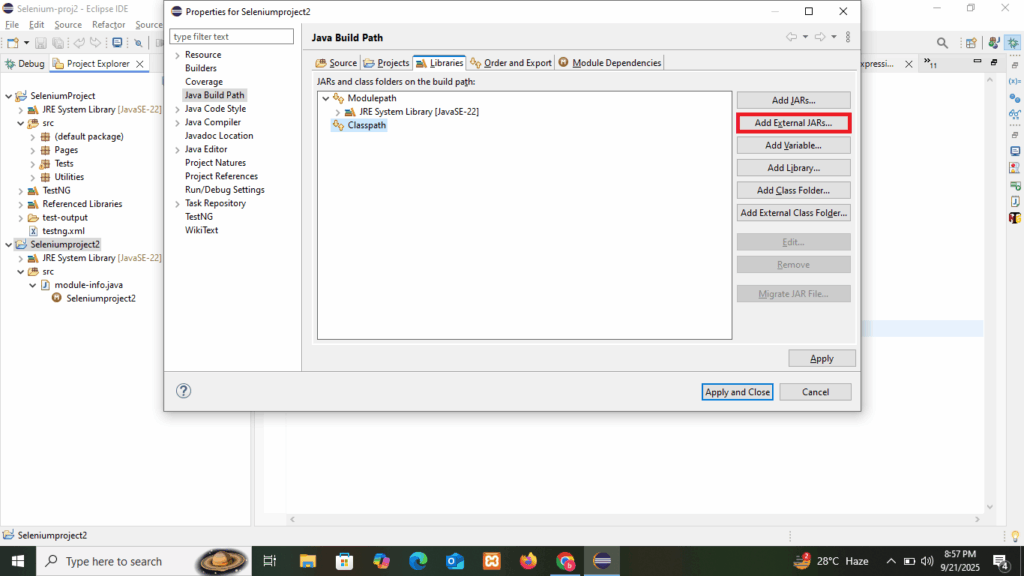The width and height of the screenshot is (1024, 576).
Task: Click the Variables view icon in right sidebar
Action: pyautogui.click(x=1014, y=80)
